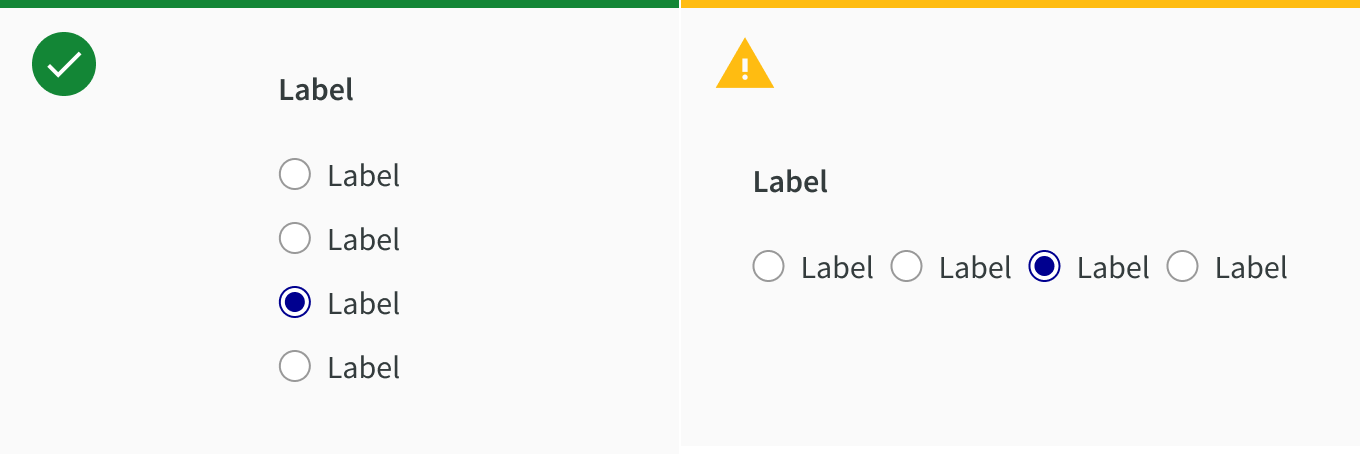This screenshot has height=454, width=1360.
Task: Click the first option's Label text in the horizontal row
Action: coord(837,268)
